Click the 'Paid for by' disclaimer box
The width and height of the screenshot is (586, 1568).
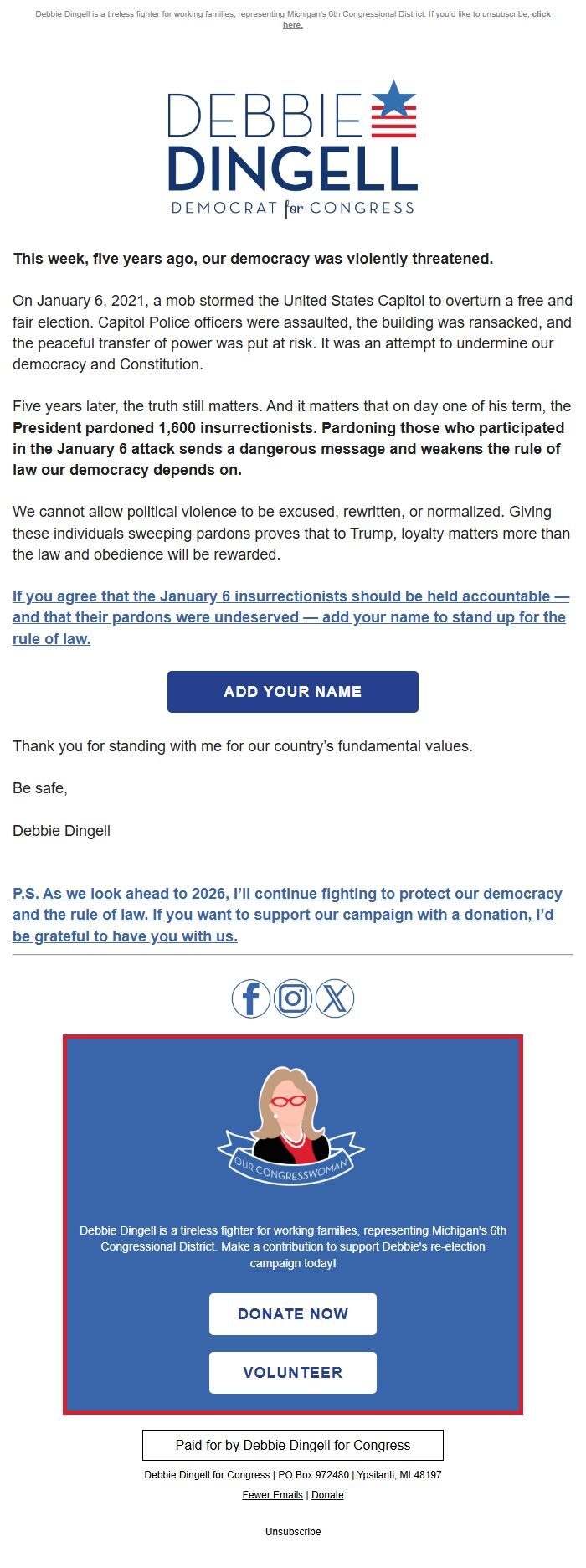pyautogui.click(x=292, y=1445)
